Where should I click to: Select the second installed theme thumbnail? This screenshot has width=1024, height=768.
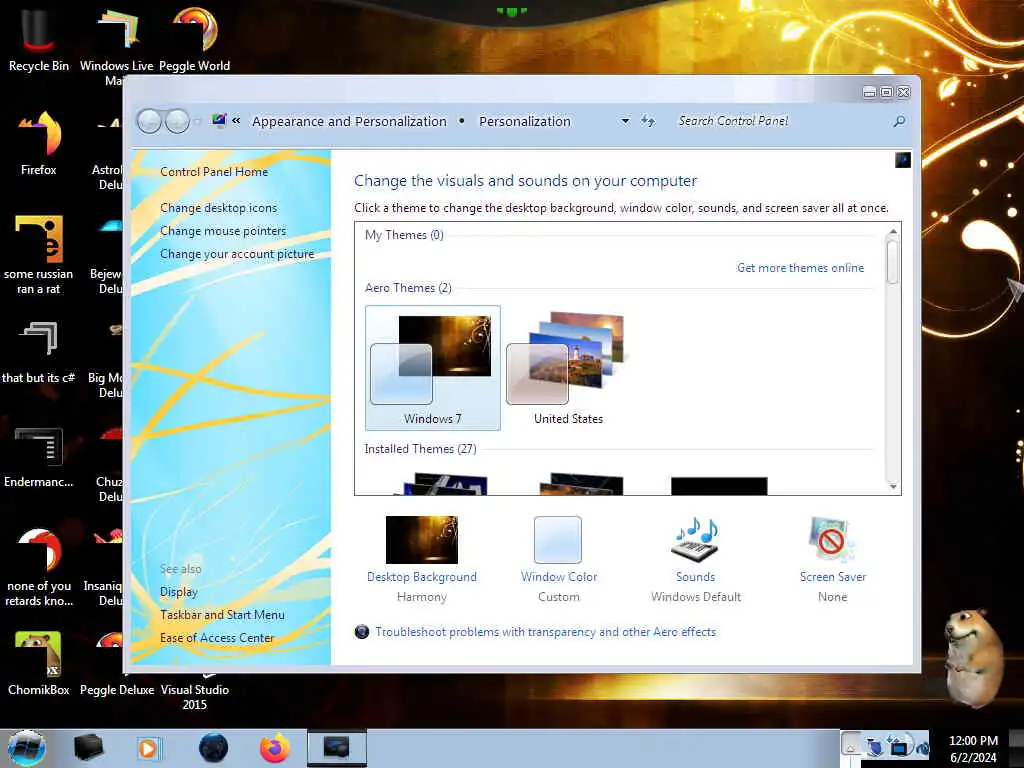[x=581, y=485]
